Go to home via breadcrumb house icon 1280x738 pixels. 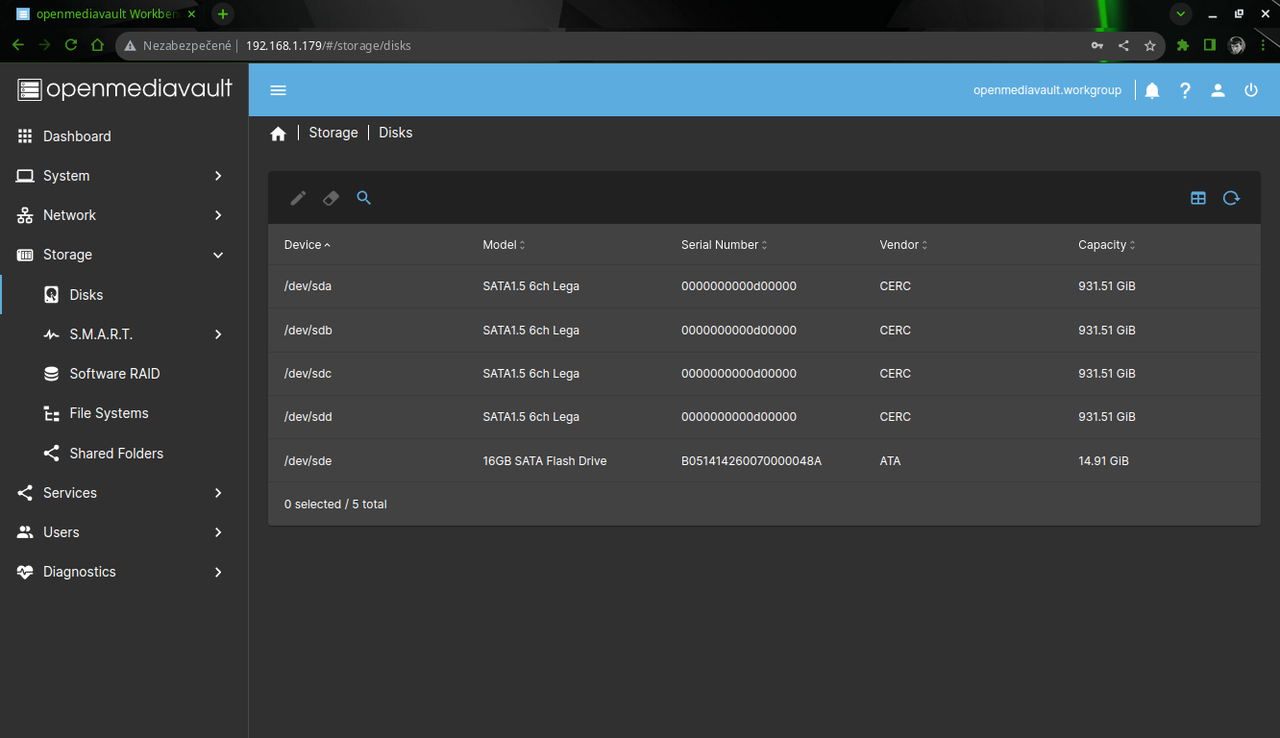278,133
